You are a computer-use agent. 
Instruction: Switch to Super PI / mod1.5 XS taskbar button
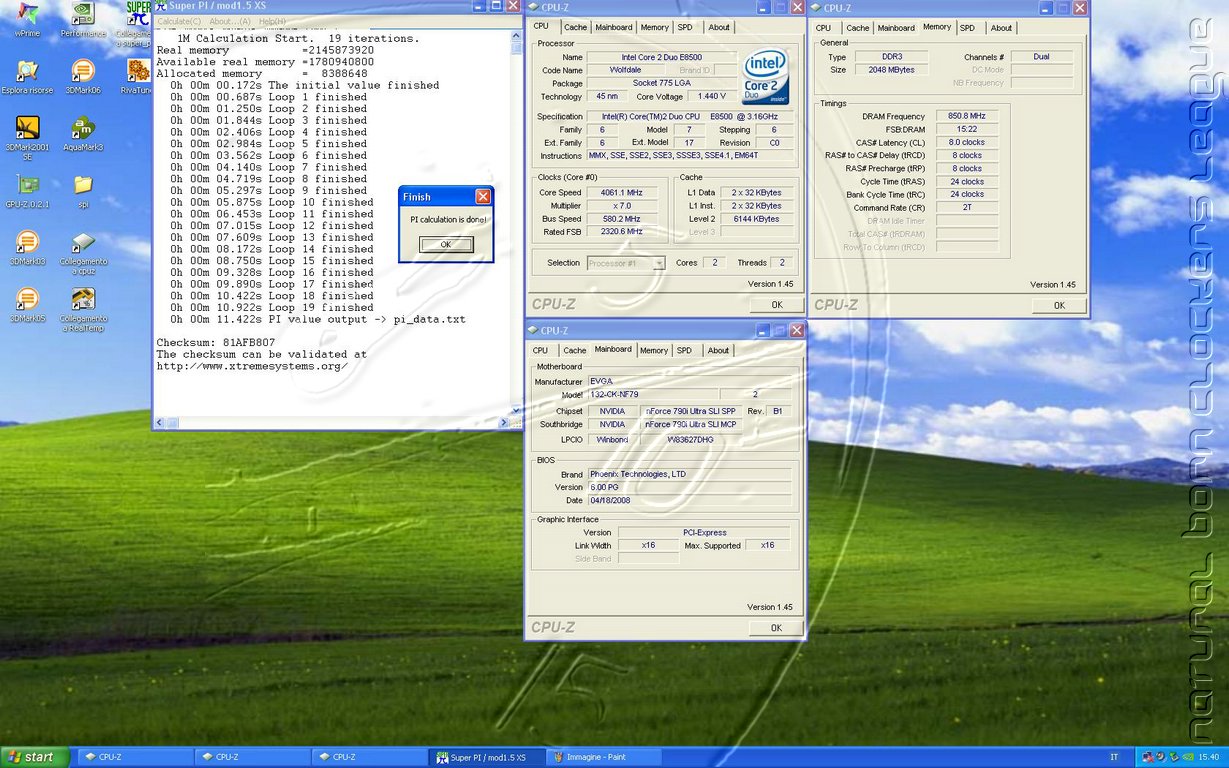486,757
